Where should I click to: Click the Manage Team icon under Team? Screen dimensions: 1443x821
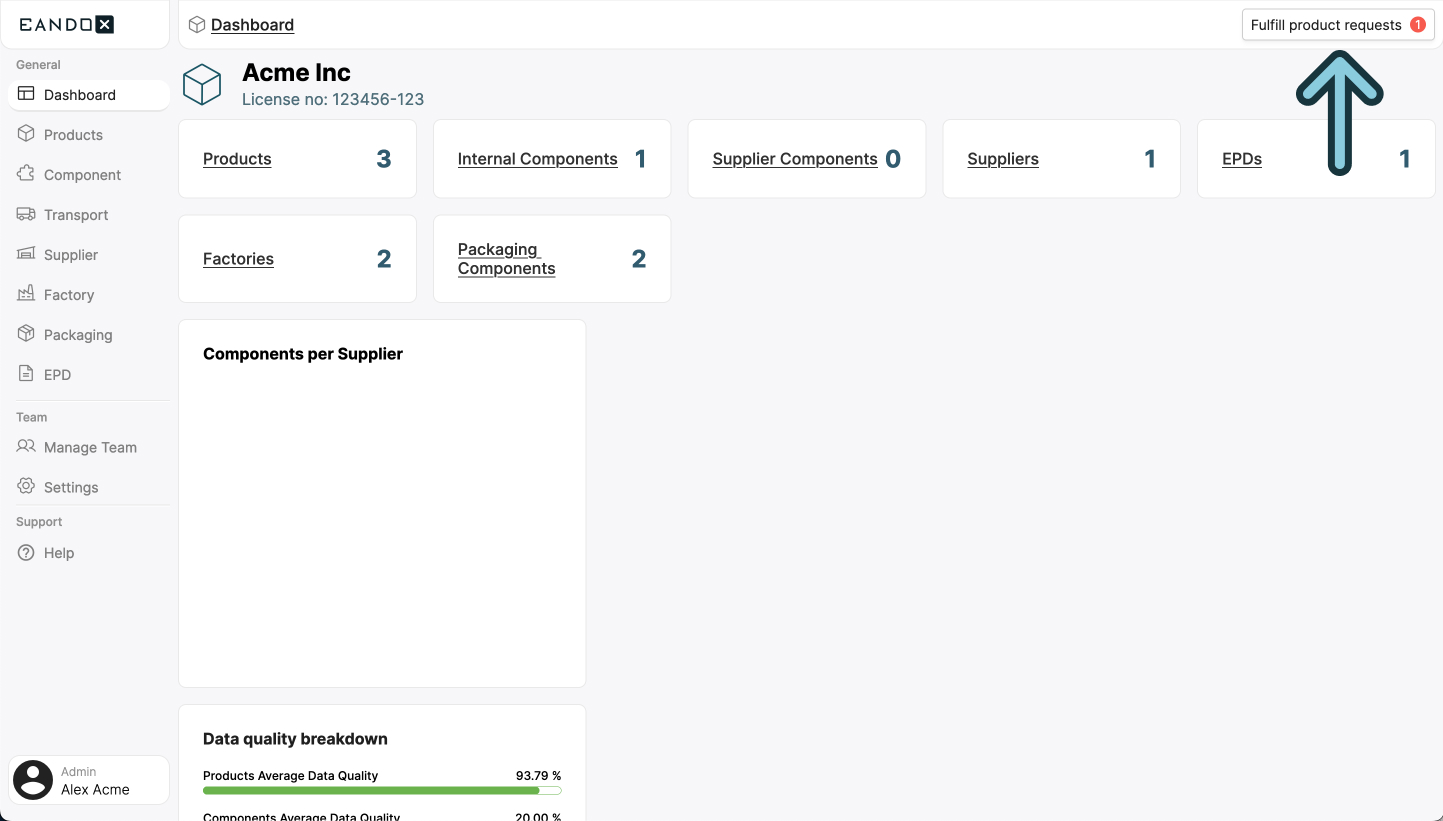(x=26, y=447)
